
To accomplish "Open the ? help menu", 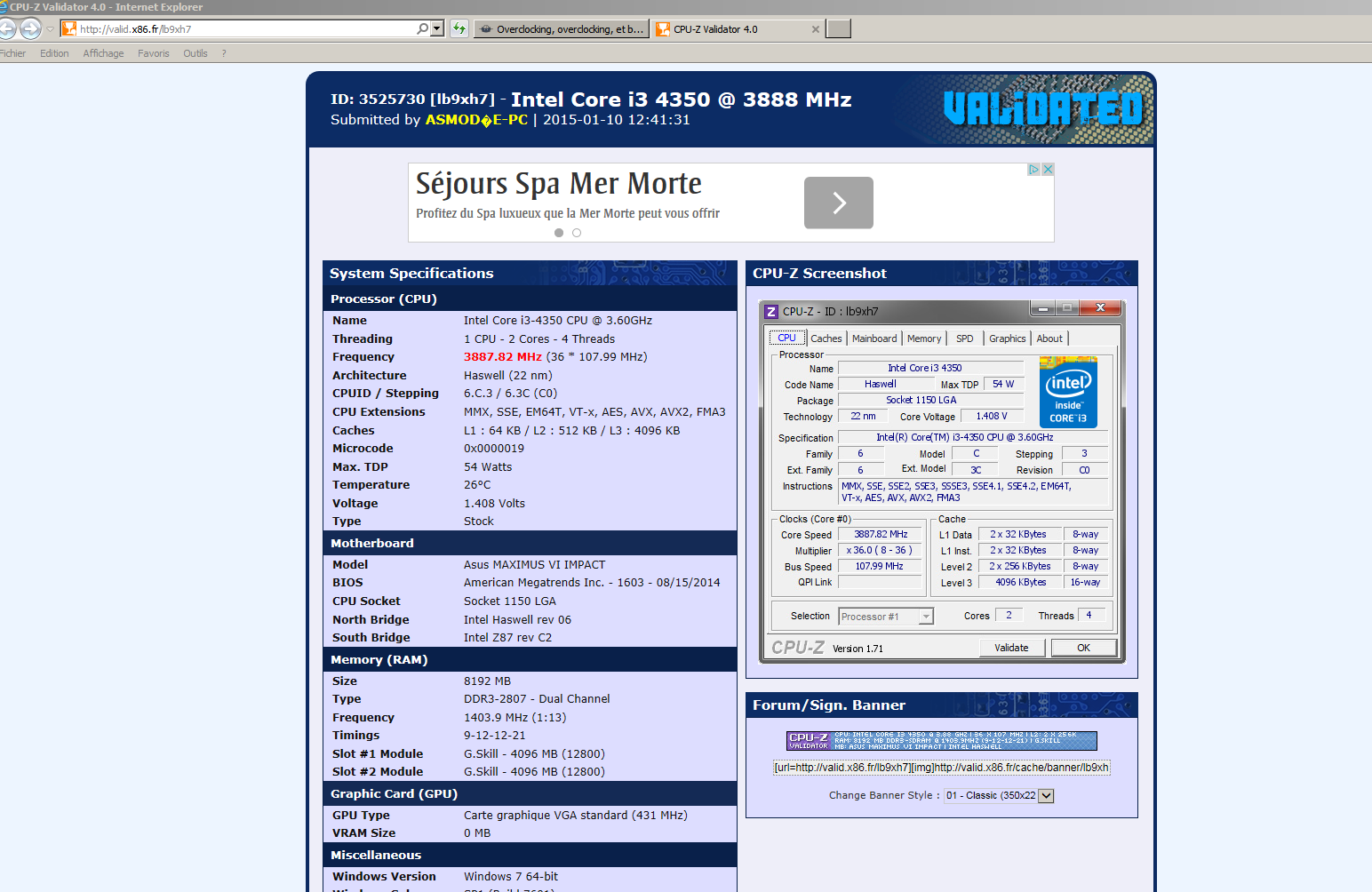I will pyautogui.click(x=224, y=53).
